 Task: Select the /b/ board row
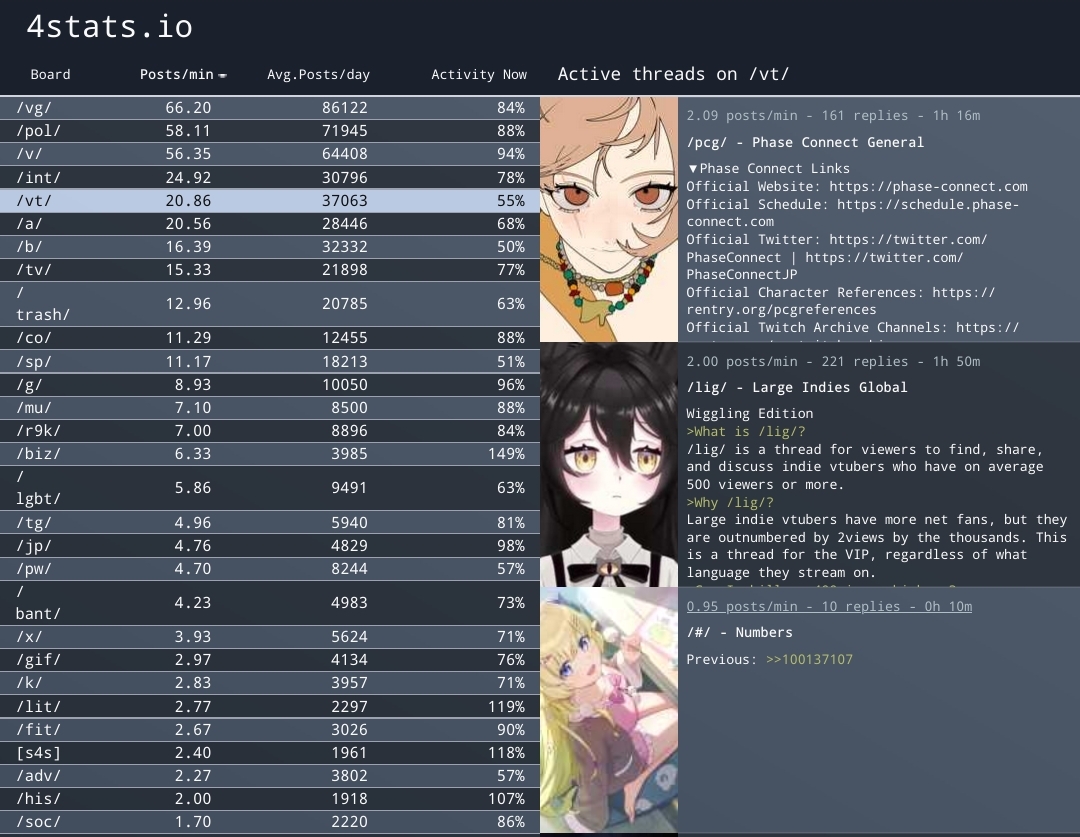(270, 247)
